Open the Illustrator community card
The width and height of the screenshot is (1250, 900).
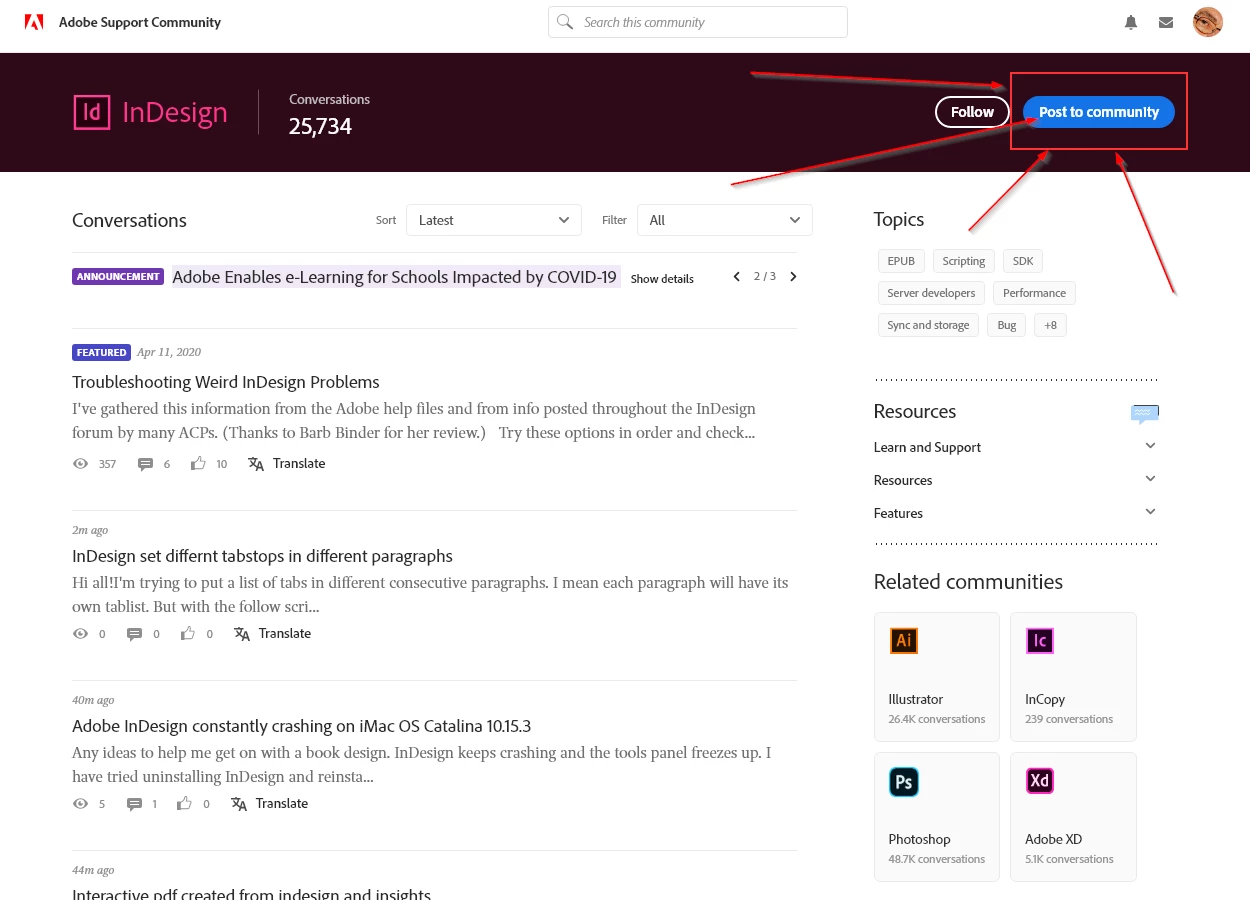pyautogui.click(x=937, y=677)
